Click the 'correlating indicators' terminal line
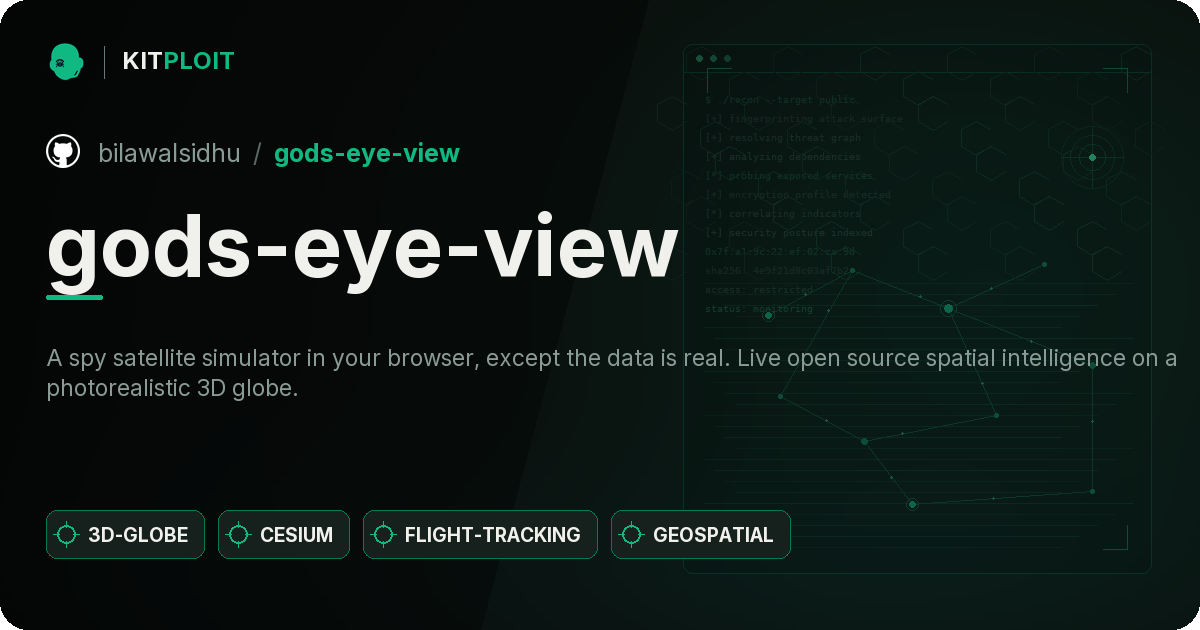This screenshot has width=1200, height=630. tap(783, 214)
